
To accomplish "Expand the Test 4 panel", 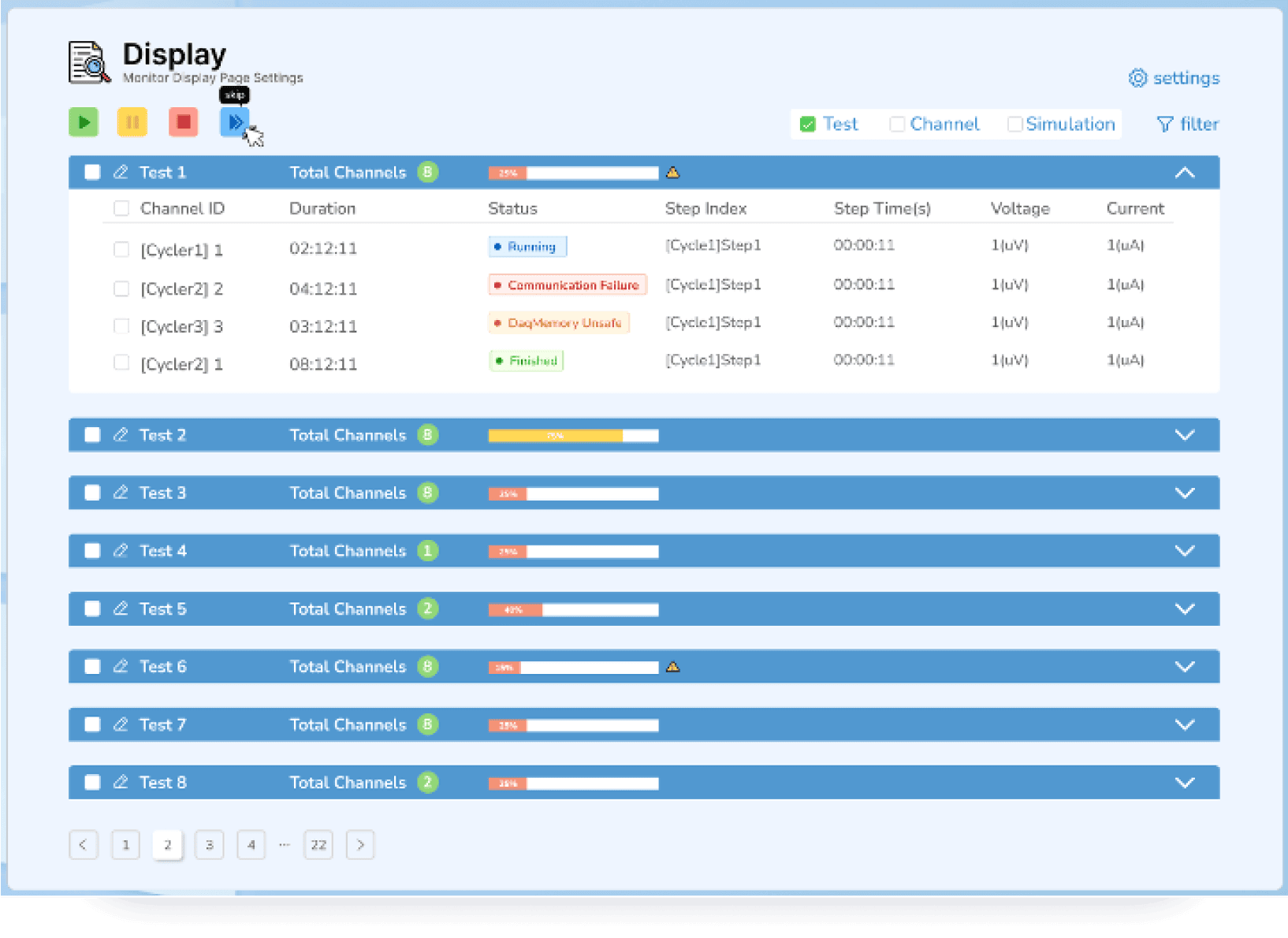I will click(x=1185, y=550).
